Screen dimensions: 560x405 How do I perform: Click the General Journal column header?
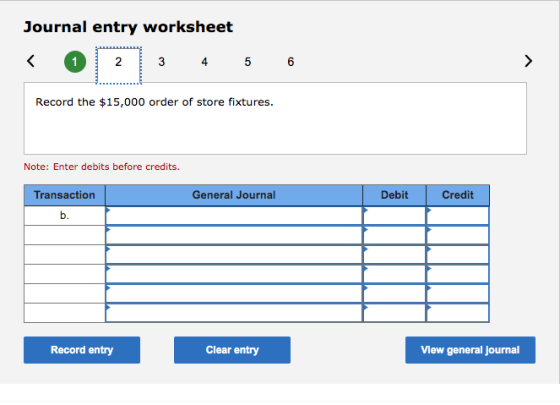[234, 195]
